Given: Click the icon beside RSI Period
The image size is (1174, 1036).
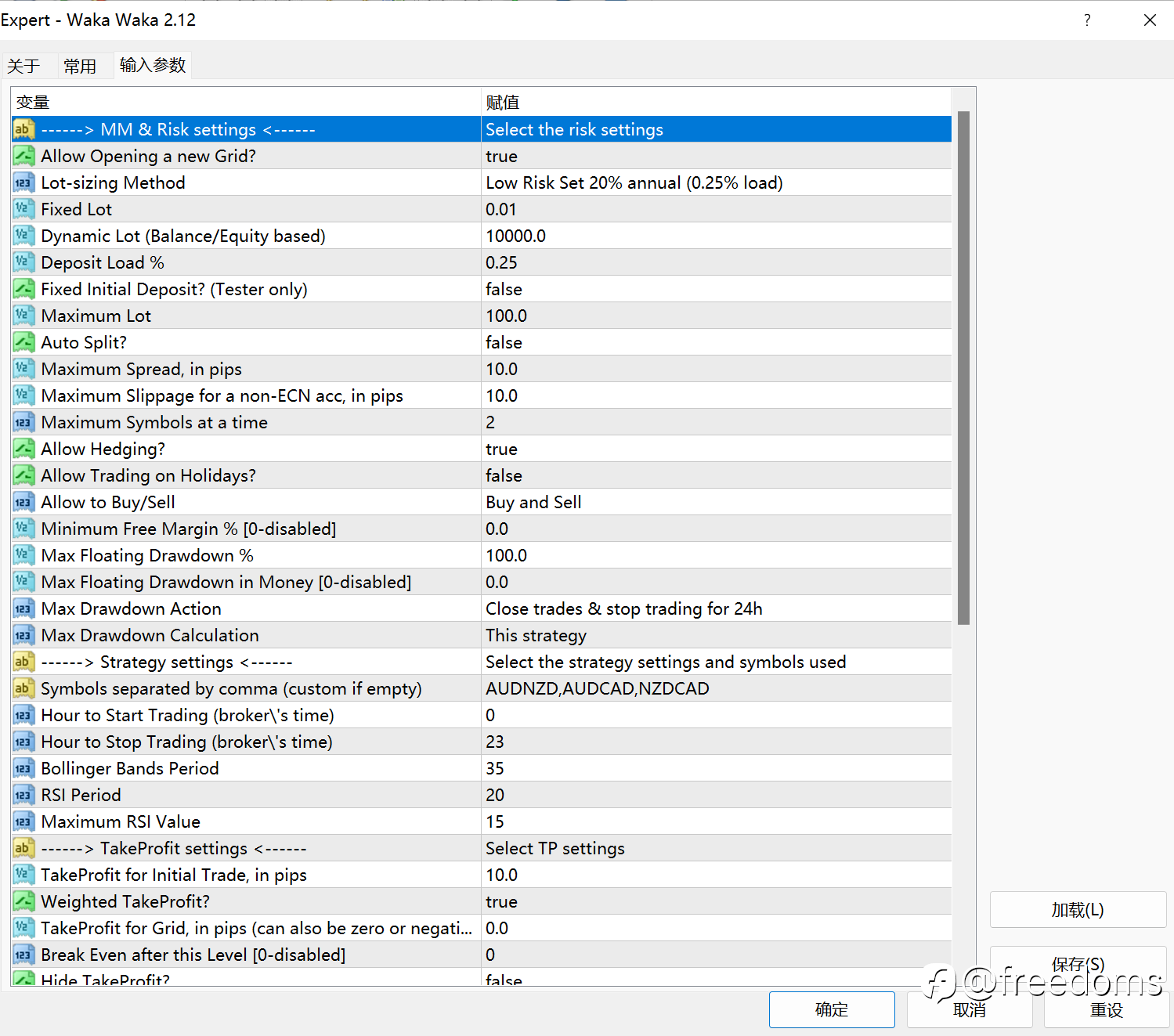Looking at the screenshot, I should 23,795.
